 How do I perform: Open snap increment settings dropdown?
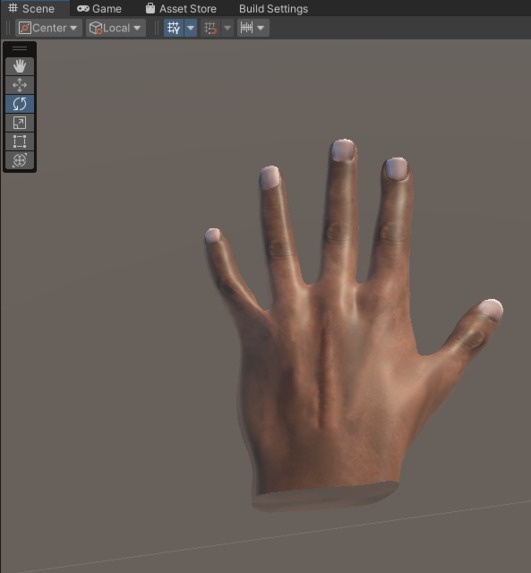point(253,28)
